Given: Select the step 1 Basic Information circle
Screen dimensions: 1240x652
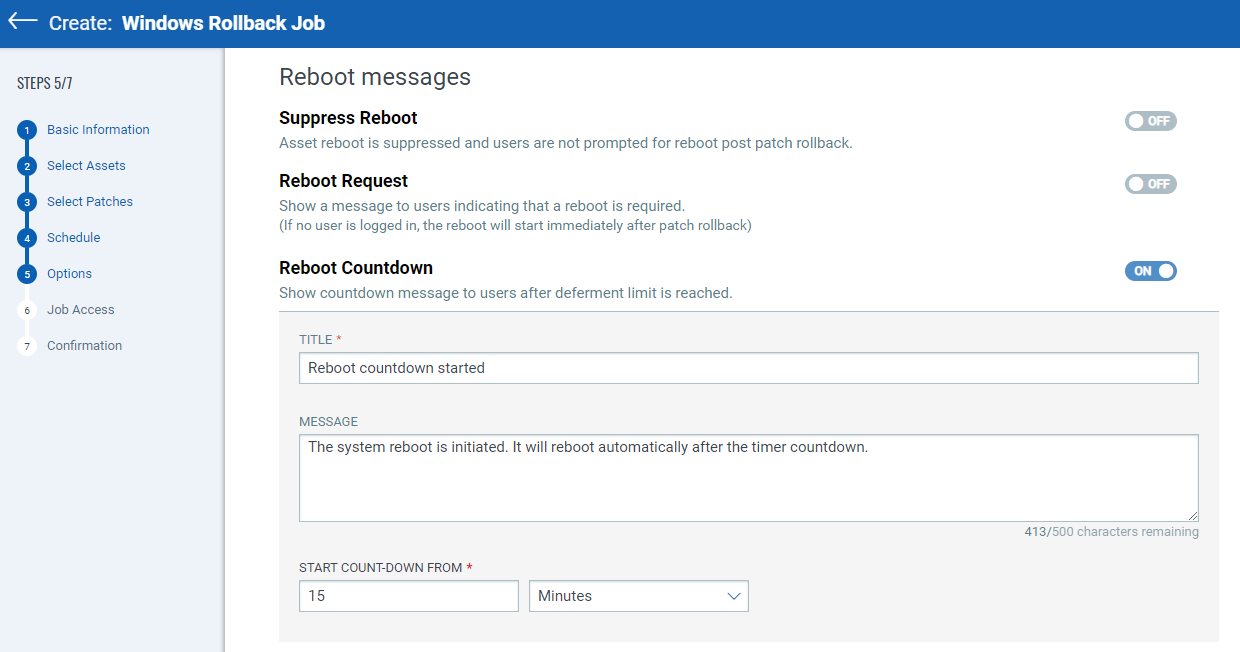Looking at the screenshot, I should coord(27,129).
